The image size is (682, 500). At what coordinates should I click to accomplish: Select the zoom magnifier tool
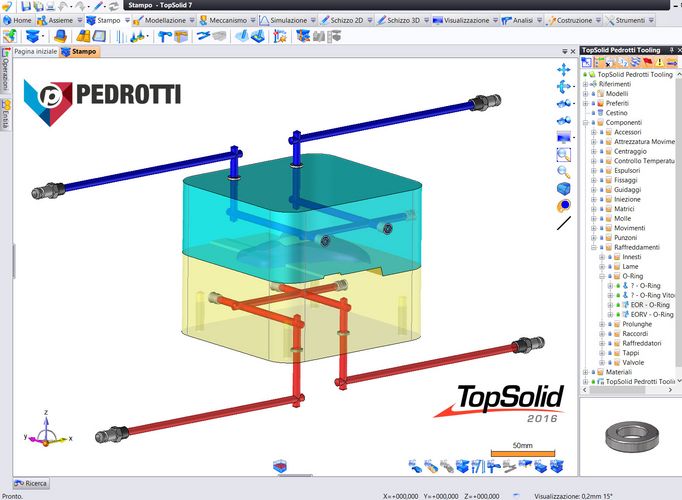564,171
